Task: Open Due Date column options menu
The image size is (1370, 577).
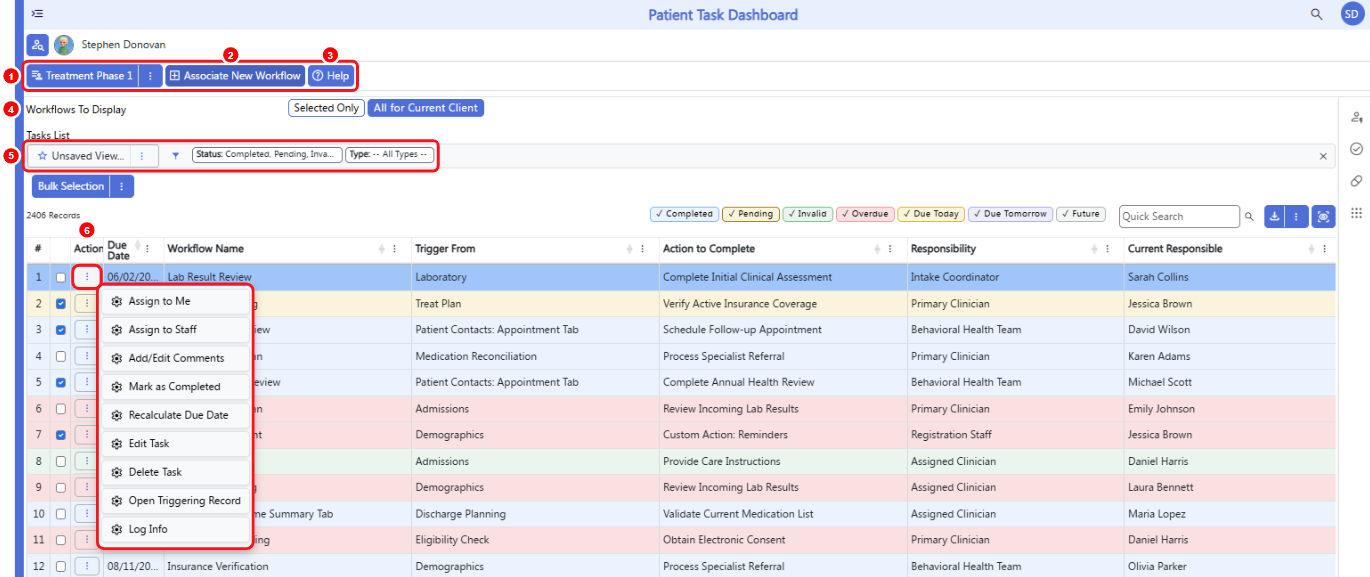Action: [x=148, y=249]
